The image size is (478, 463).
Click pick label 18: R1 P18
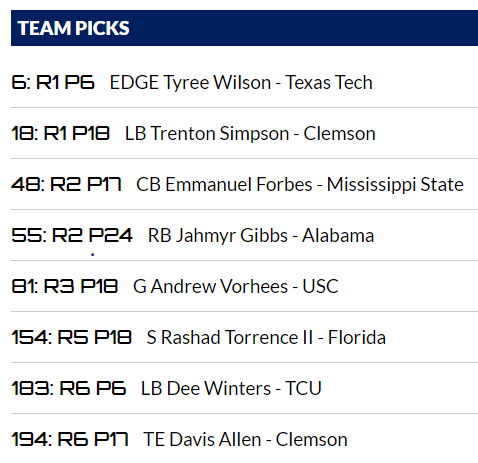60,133
